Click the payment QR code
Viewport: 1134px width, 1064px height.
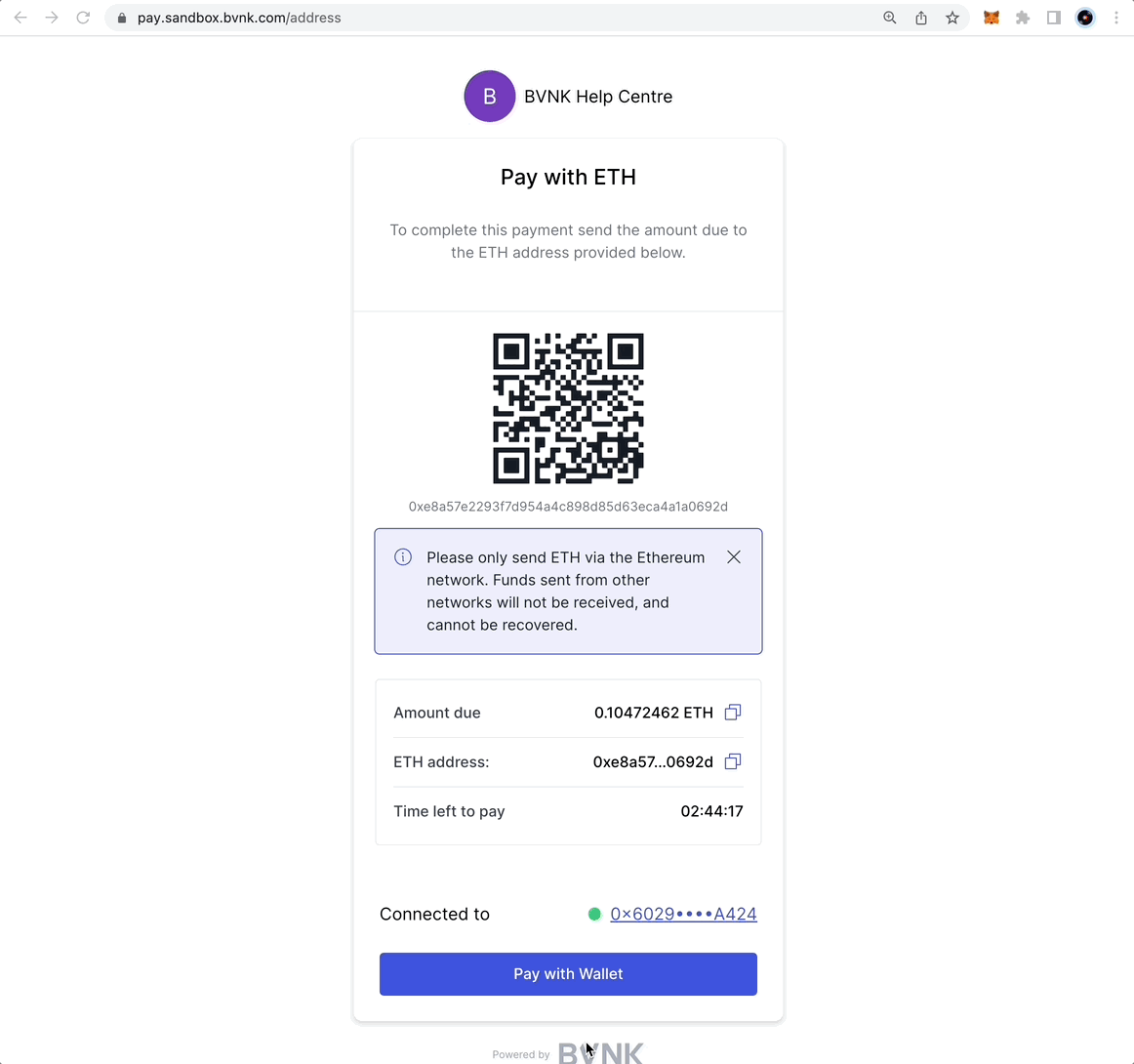[x=568, y=408]
